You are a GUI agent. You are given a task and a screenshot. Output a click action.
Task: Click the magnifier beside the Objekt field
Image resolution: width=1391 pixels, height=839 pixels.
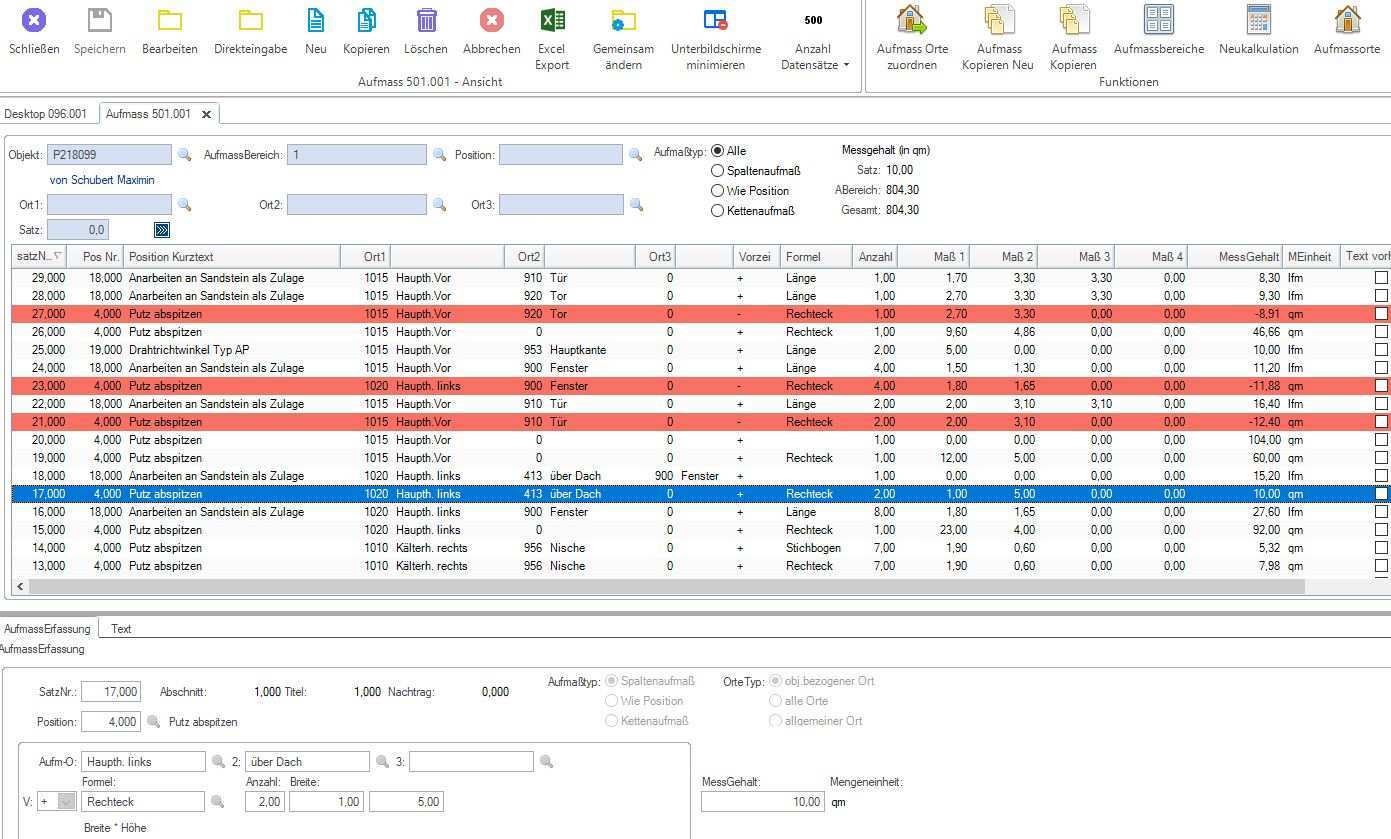coord(184,155)
